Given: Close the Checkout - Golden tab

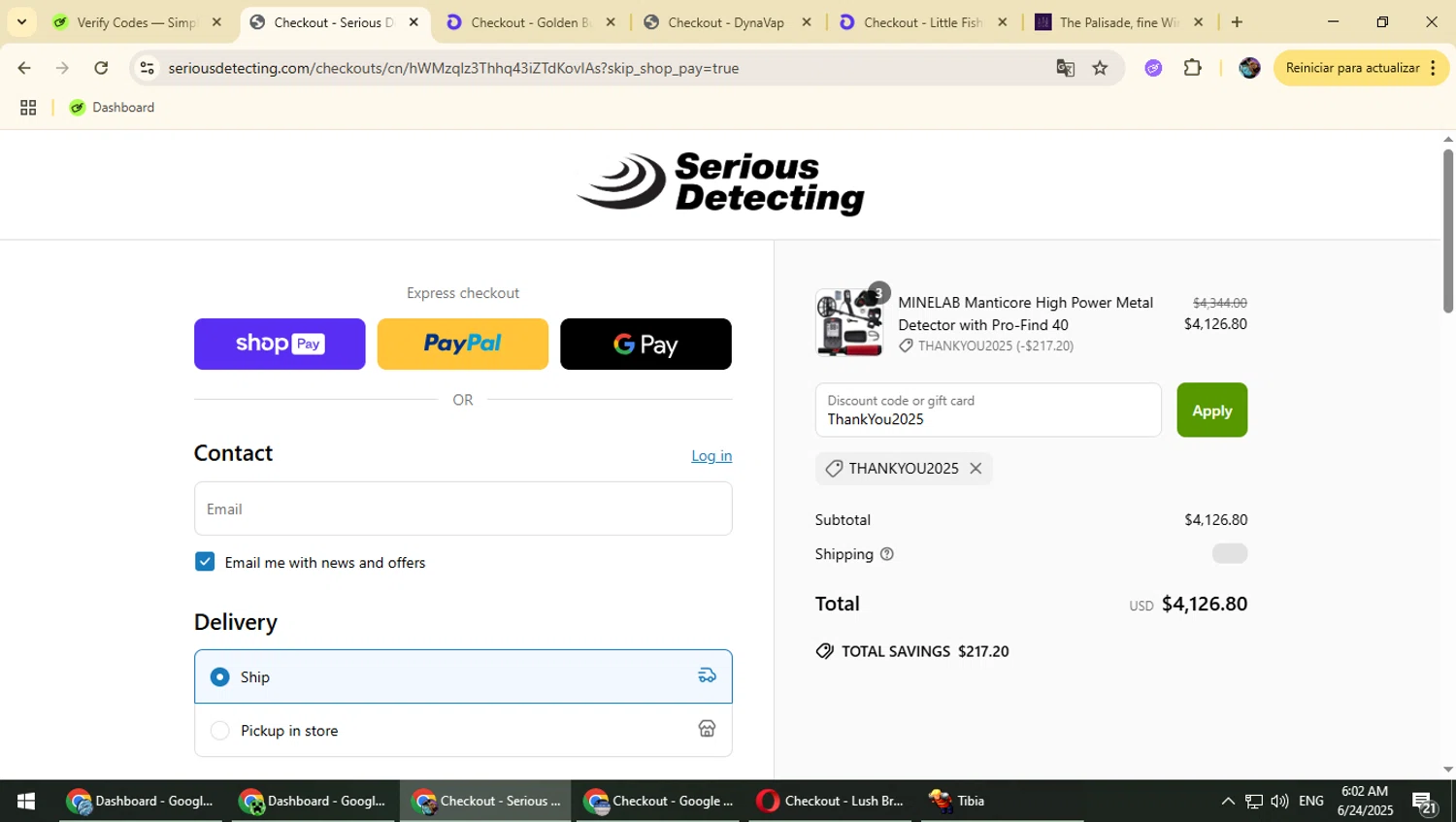Looking at the screenshot, I should coord(611,22).
